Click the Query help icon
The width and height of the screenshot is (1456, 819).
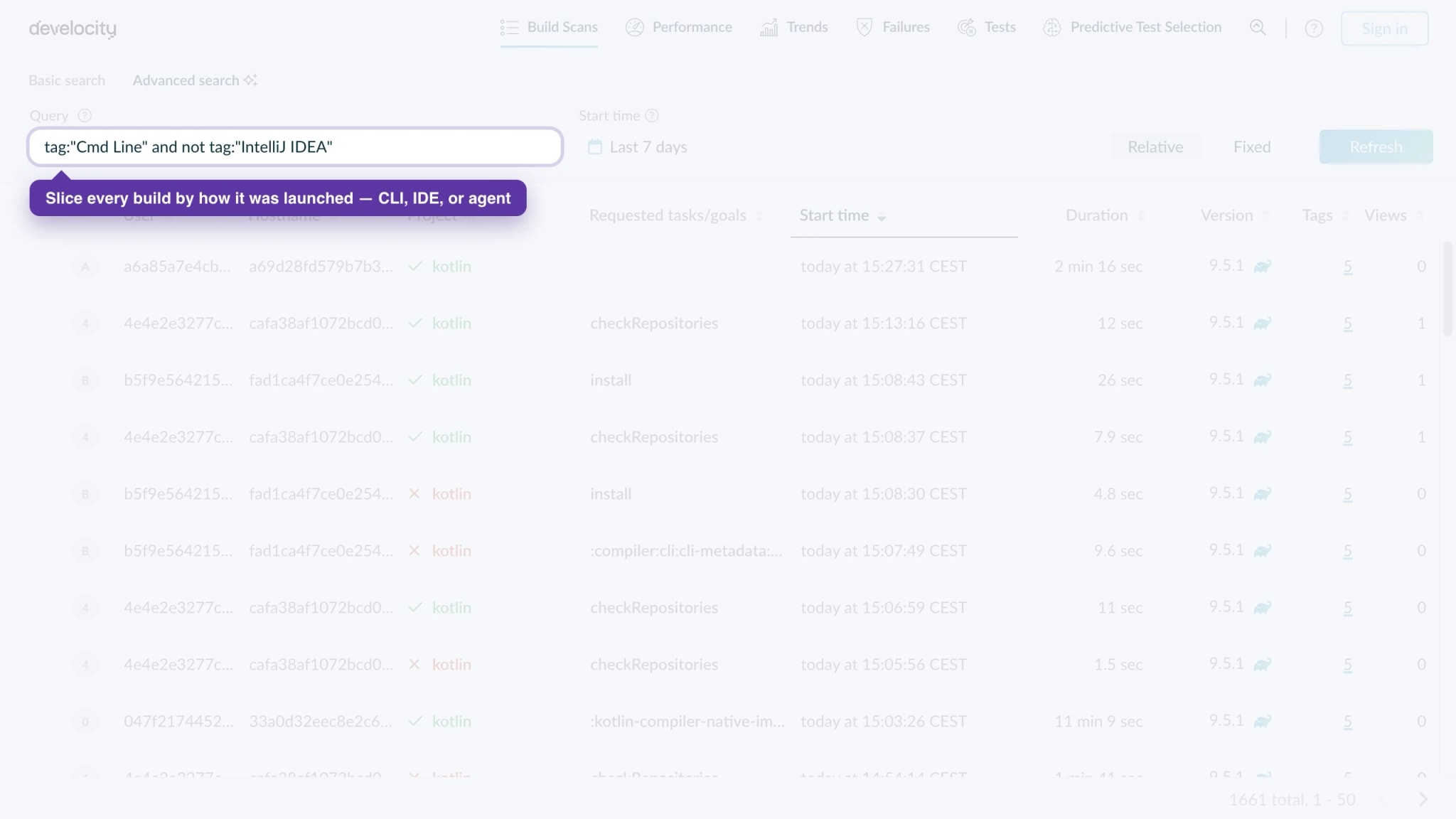point(85,115)
